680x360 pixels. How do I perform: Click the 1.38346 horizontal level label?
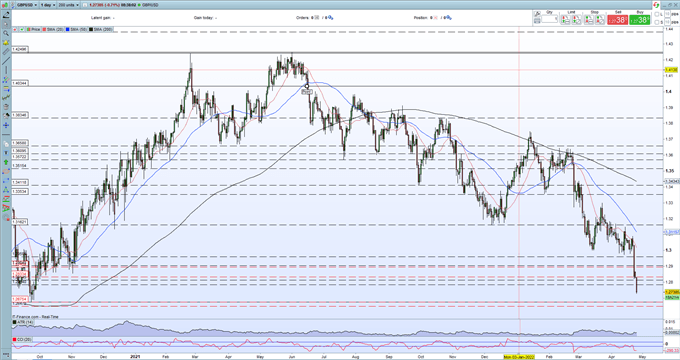tap(20, 115)
